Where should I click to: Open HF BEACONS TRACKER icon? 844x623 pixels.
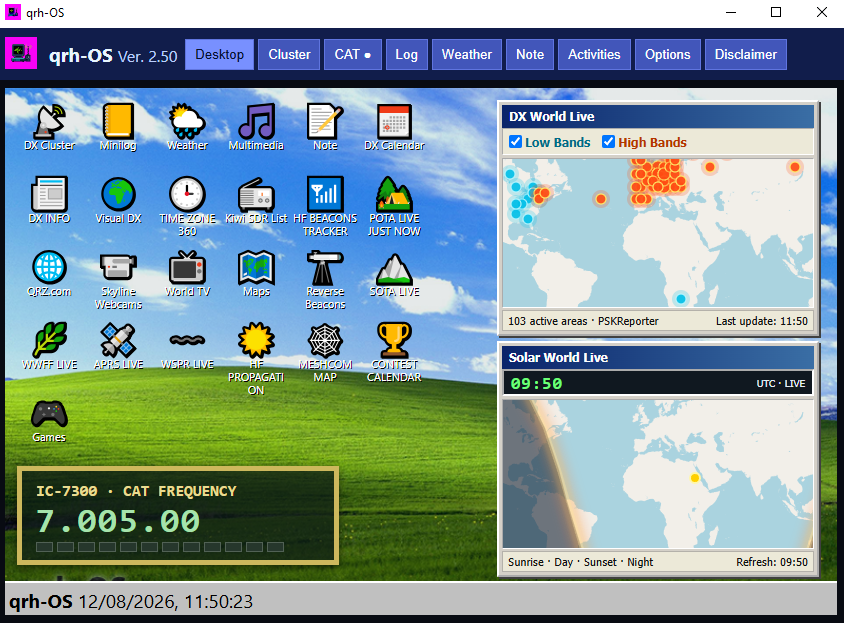[x=325, y=207]
